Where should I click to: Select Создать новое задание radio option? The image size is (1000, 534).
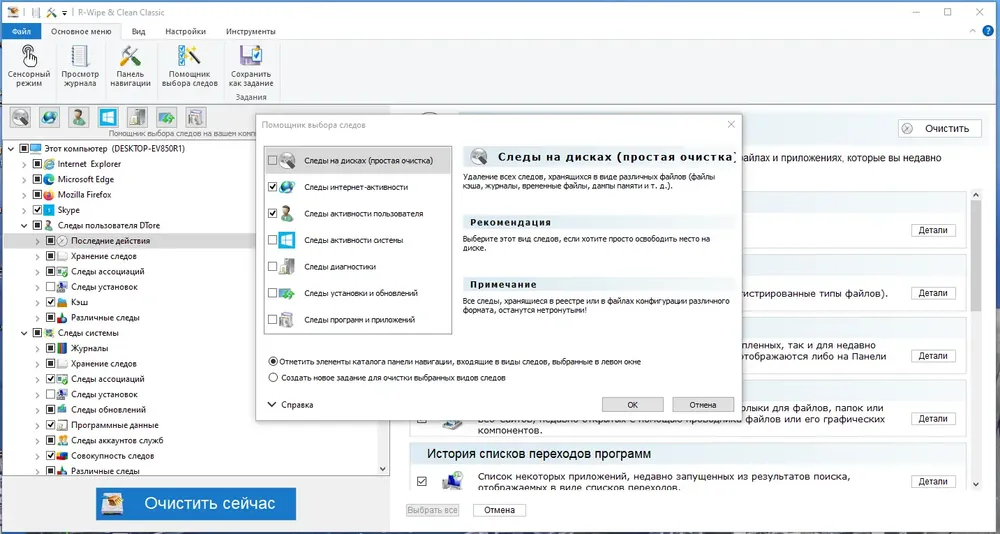274,377
